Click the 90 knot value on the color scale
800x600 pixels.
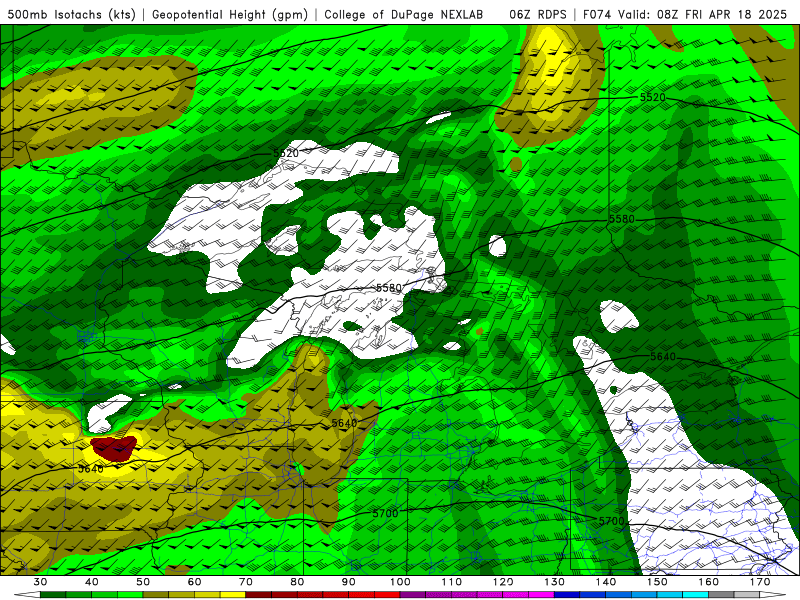point(348,582)
